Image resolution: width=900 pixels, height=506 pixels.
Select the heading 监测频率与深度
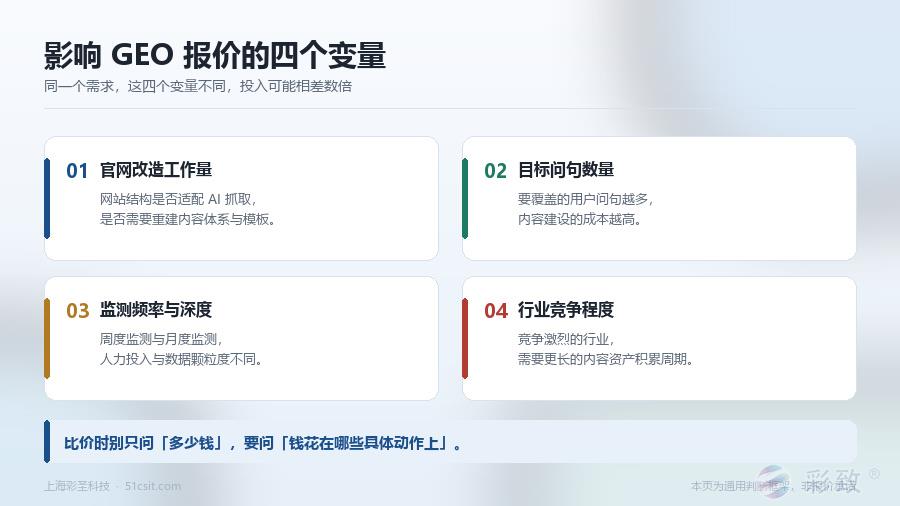click(x=156, y=310)
